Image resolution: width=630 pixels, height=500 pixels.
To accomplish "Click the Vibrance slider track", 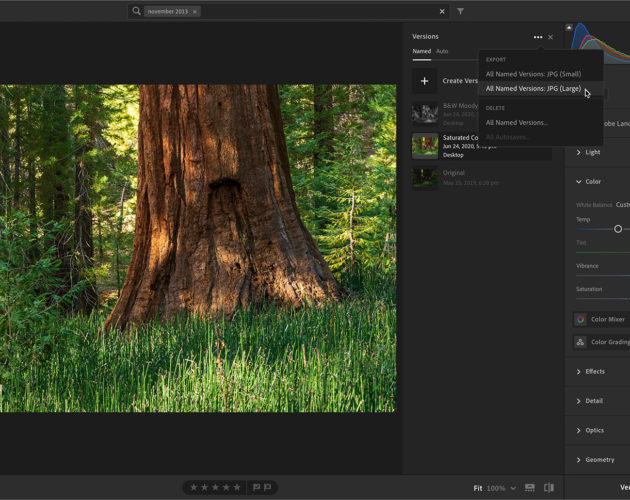I will point(603,275).
